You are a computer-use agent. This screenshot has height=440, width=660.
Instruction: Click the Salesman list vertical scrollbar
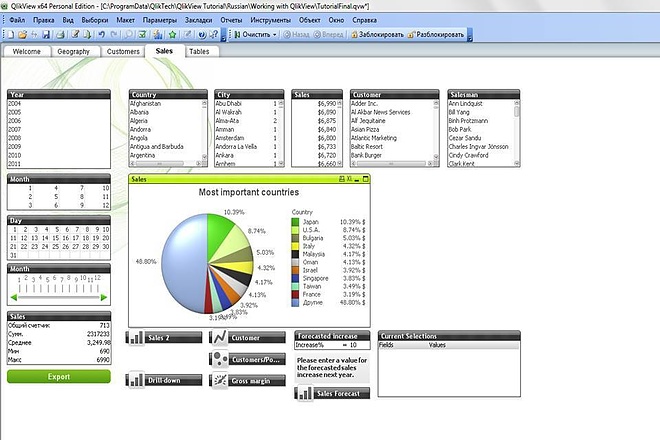tap(517, 133)
